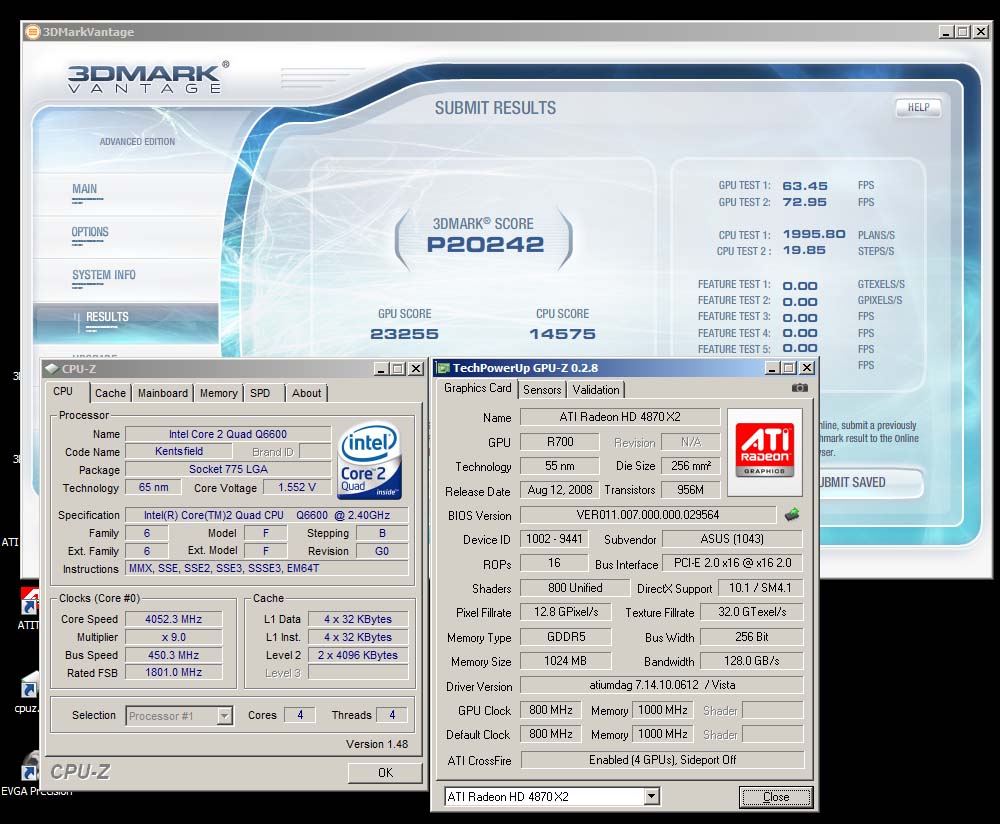Close the 3DMarkVantage window
1000x824 pixels.
tap(981, 31)
